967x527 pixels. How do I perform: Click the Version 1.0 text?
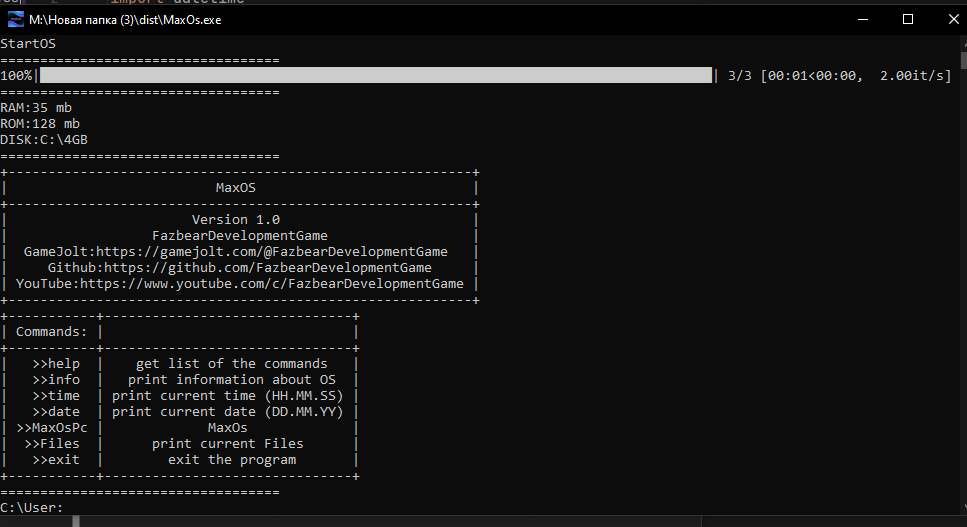(x=236, y=220)
